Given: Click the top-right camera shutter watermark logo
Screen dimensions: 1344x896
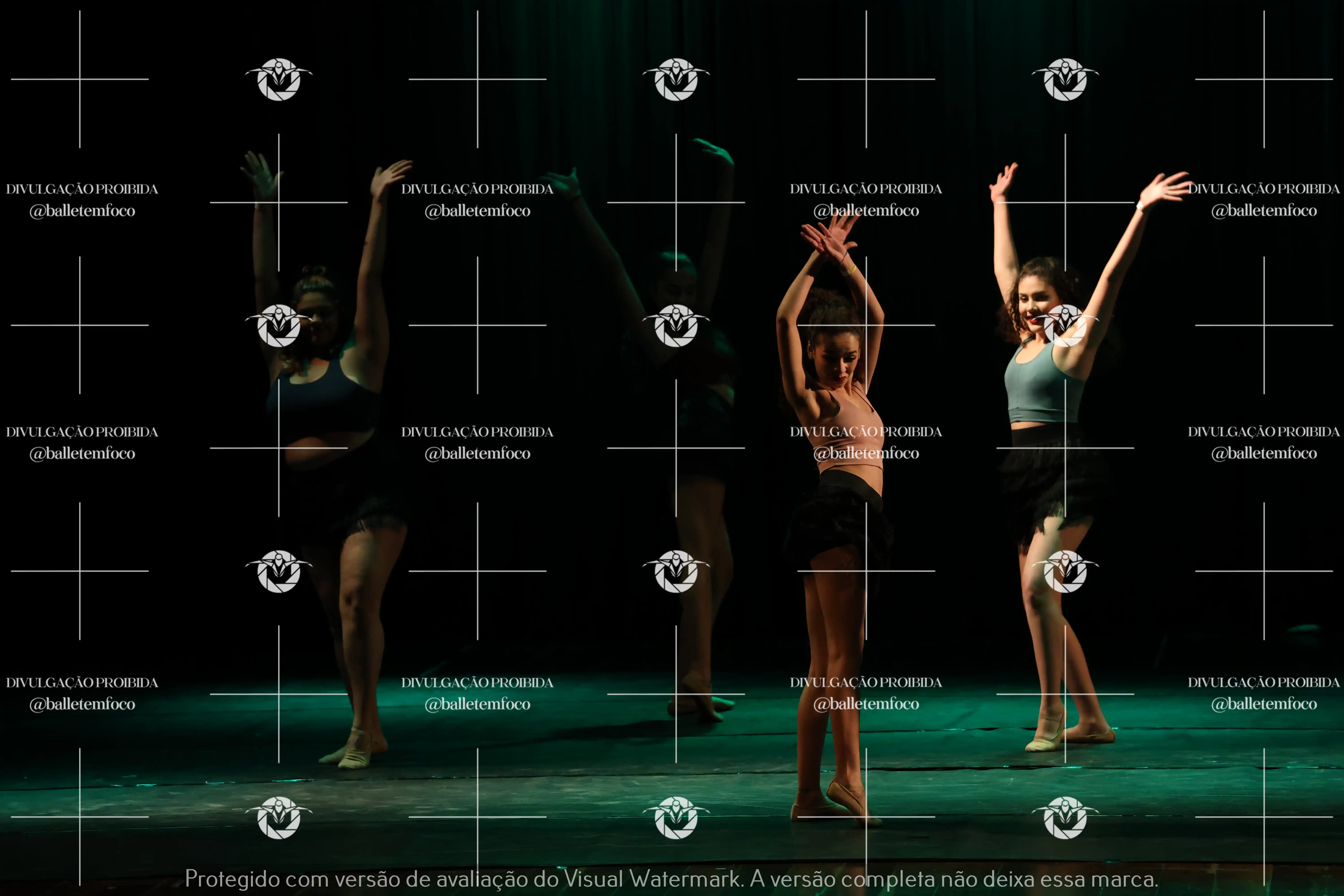Looking at the screenshot, I should pyautogui.click(x=1065, y=80).
